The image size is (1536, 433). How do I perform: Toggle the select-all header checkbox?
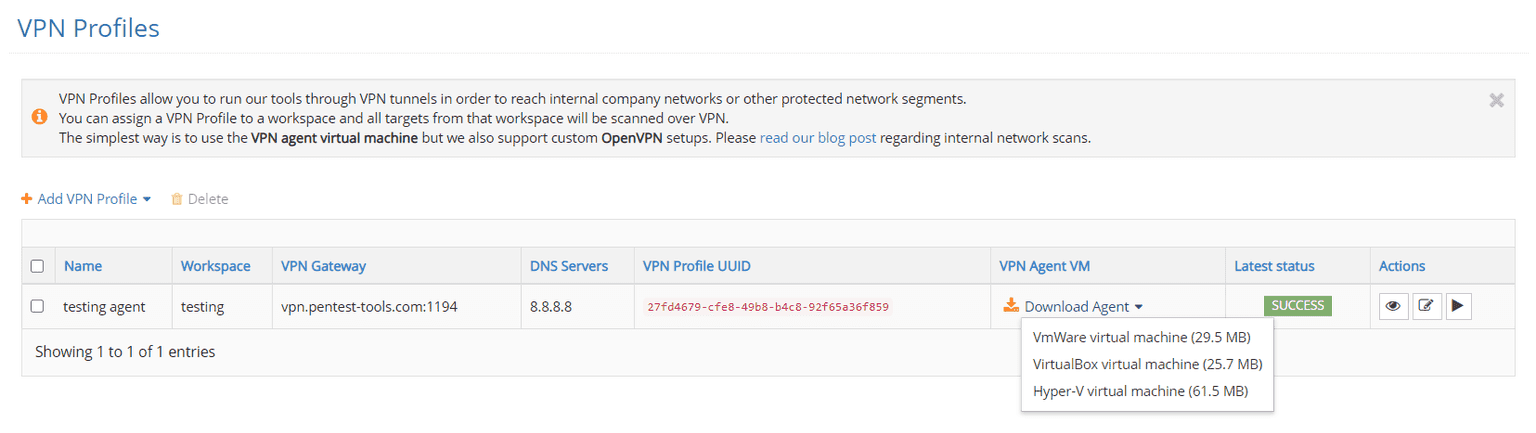point(37,266)
